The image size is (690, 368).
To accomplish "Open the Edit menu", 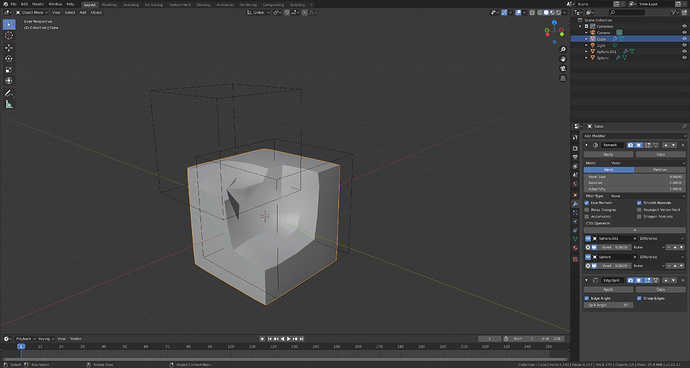I will click(x=24, y=4).
